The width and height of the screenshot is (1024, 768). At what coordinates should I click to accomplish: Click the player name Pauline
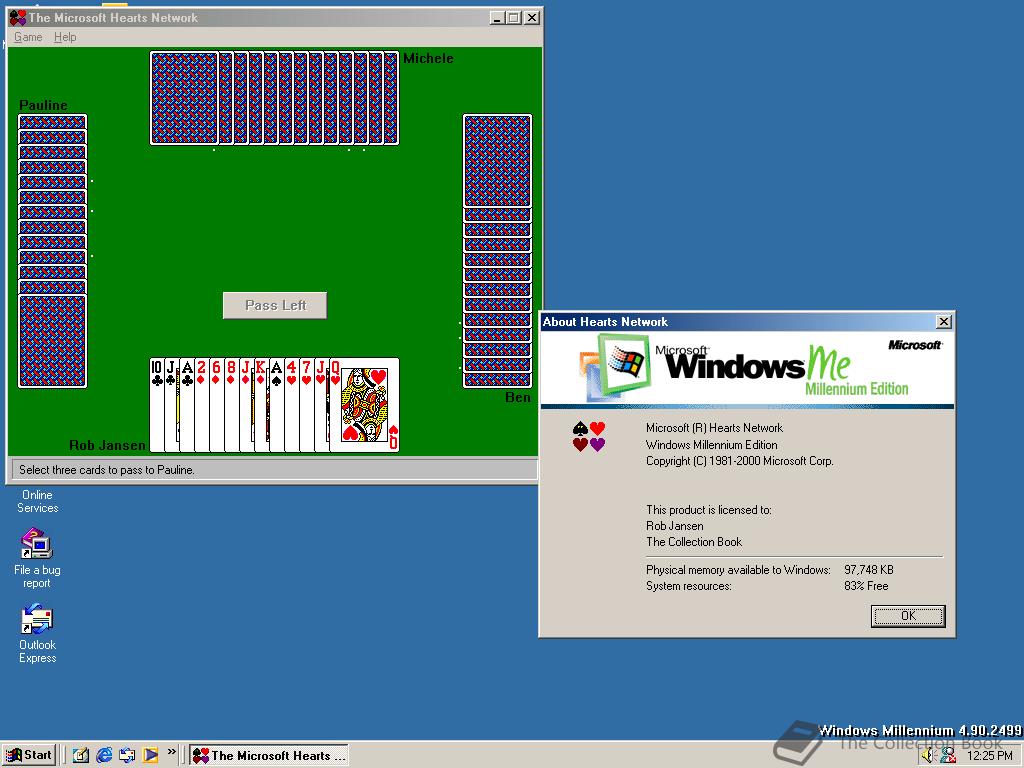click(43, 105)
